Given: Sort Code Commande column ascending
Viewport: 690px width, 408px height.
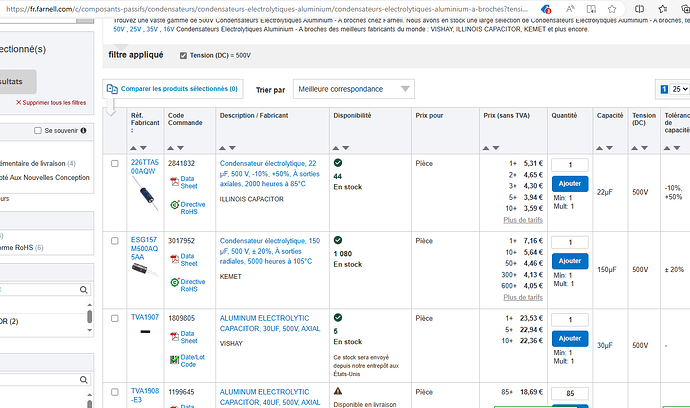Looking at the screenshot, I should [x=170, y=148].
